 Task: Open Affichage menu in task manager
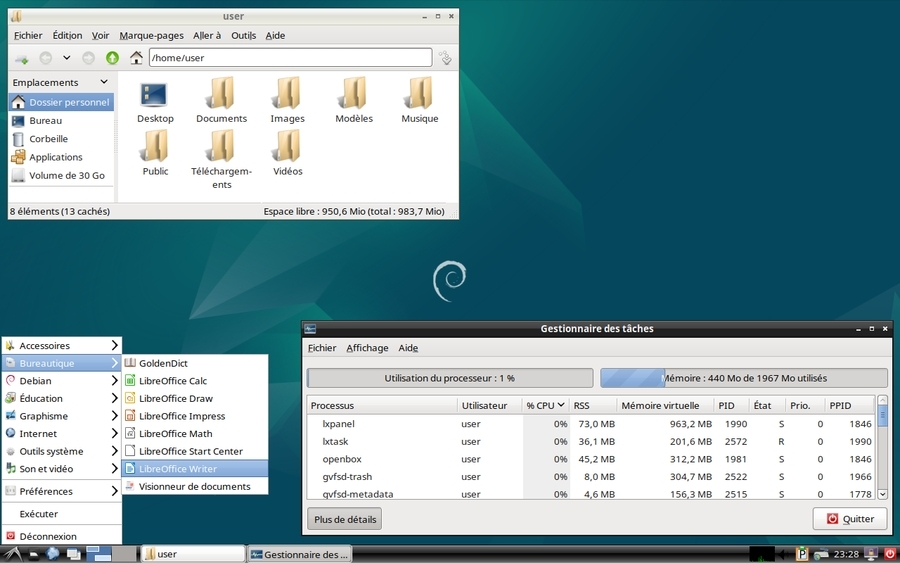tap(367, 348)
